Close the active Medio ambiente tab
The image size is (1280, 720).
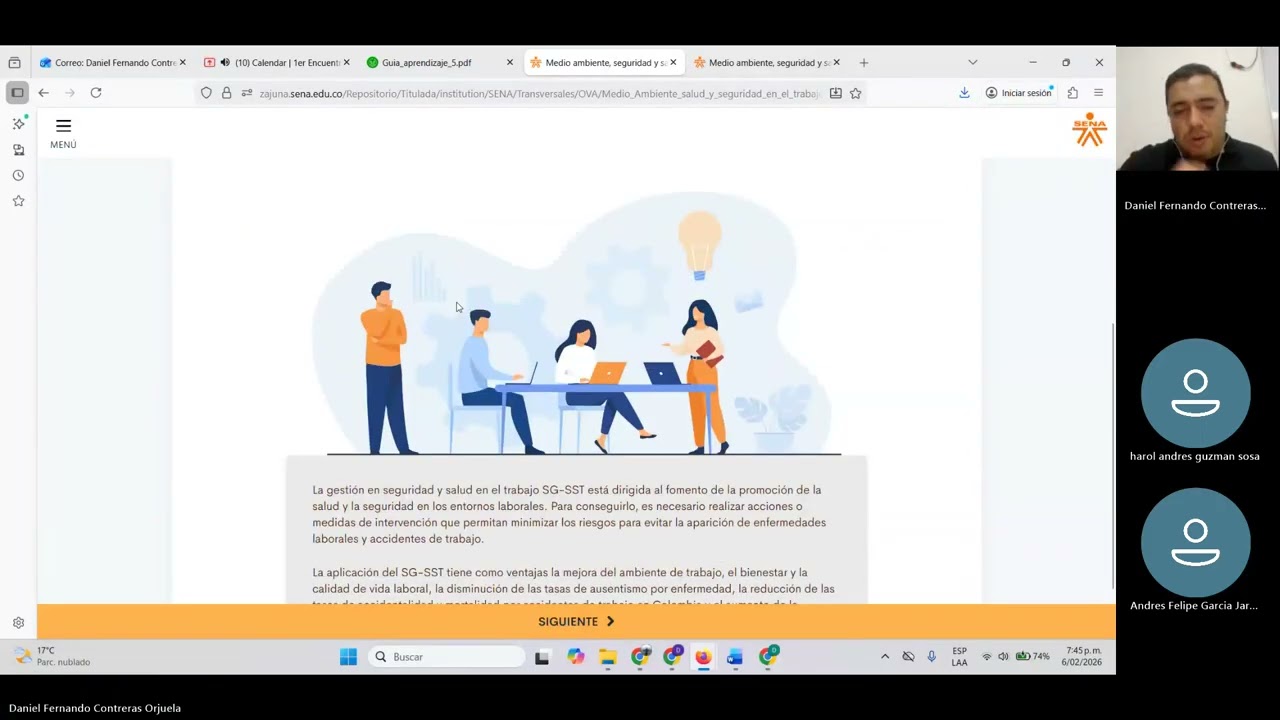(673, 62)
